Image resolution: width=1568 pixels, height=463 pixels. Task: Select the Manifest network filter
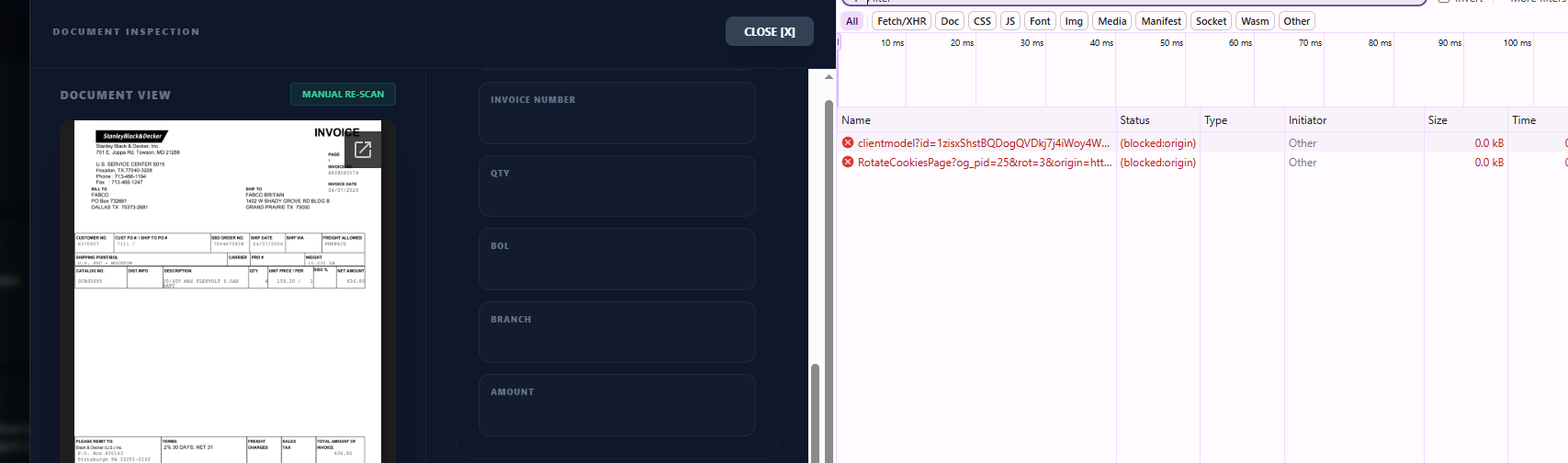click(x=1161, y=21)
